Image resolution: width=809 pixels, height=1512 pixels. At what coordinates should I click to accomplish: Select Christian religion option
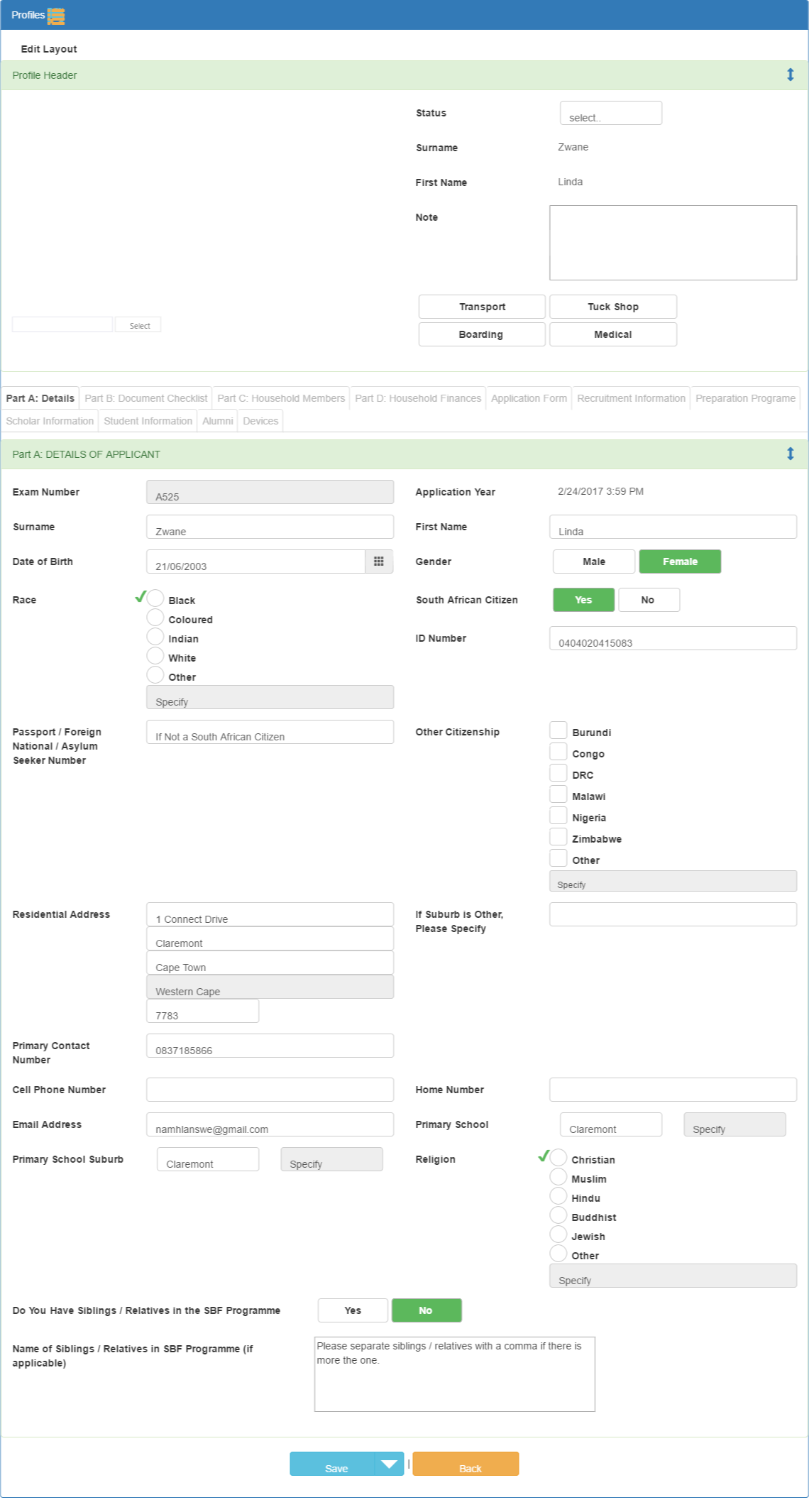(x=558, y=1158)
